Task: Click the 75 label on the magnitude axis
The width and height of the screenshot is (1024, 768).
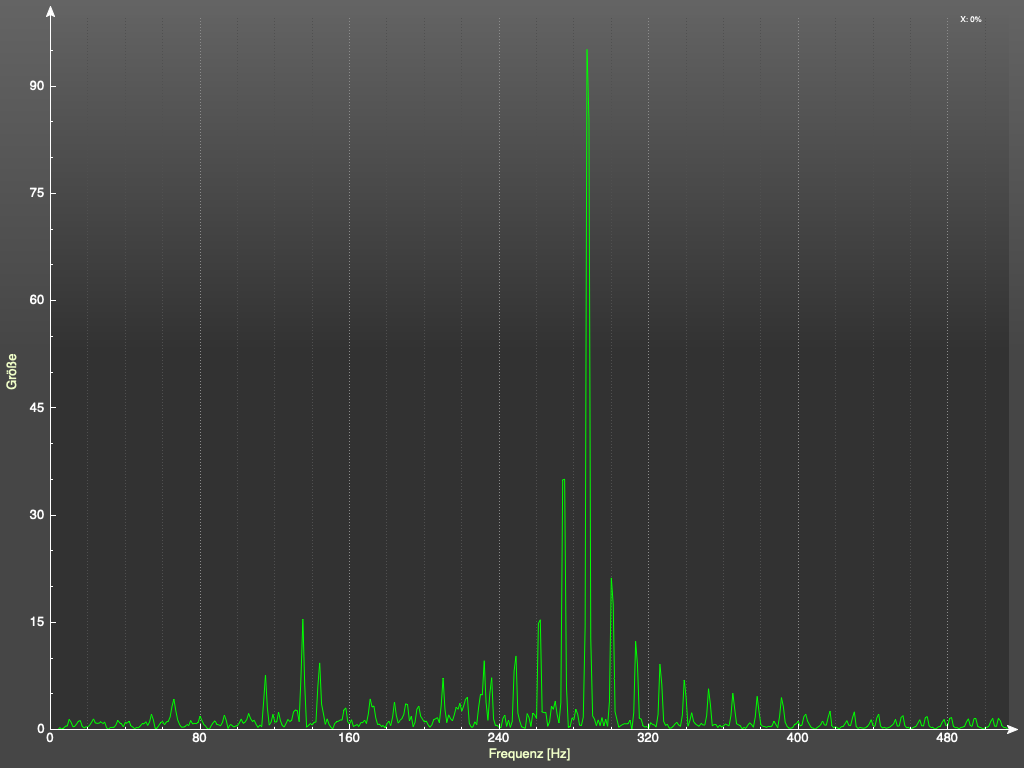Action: pyautogui.click(x=36, y=193)
